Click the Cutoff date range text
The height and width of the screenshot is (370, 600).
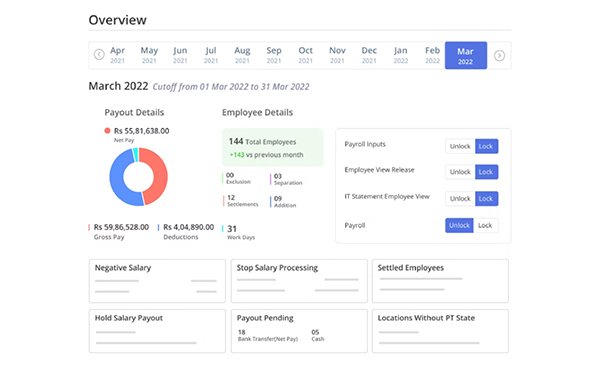[231, 87]
